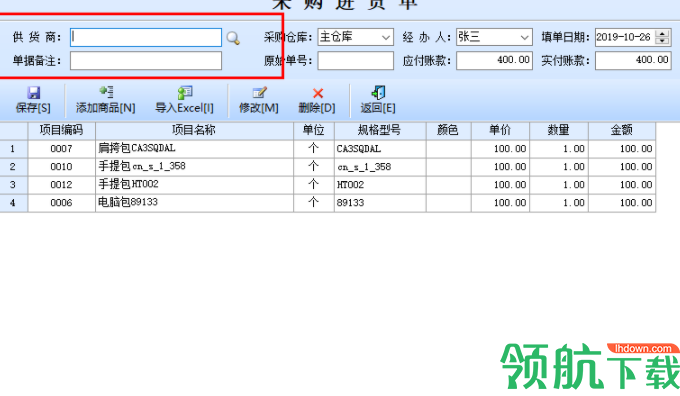Open the 采购仓库 warehouse dropdown
Screen dimensions: 680x396
coord(386,37)
